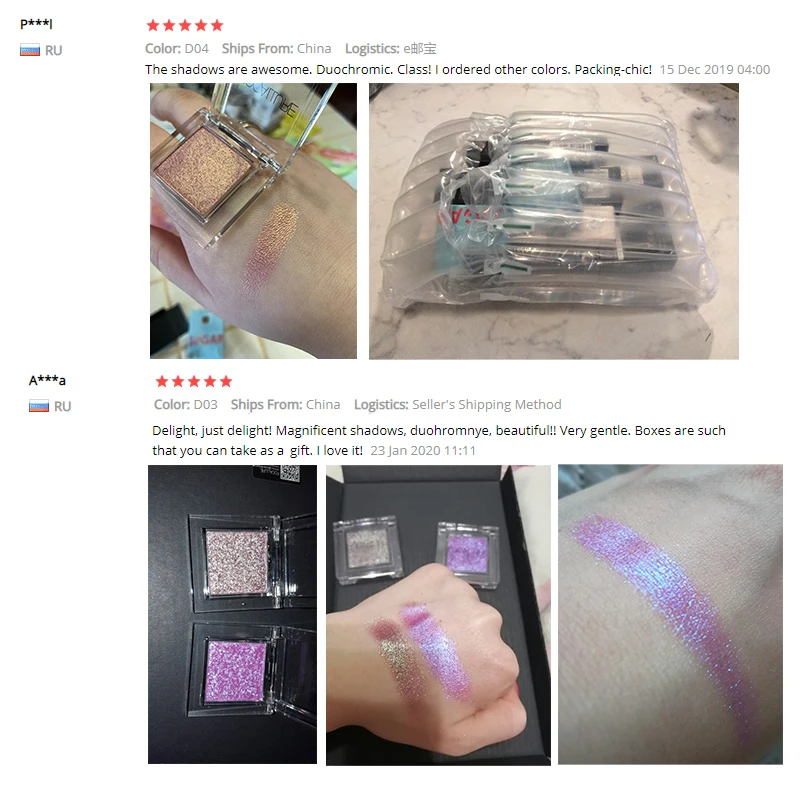This screenshot has width=800, height=800.
Task: Click the 'The shadows are awesome' review text
Action: point(398,69)
